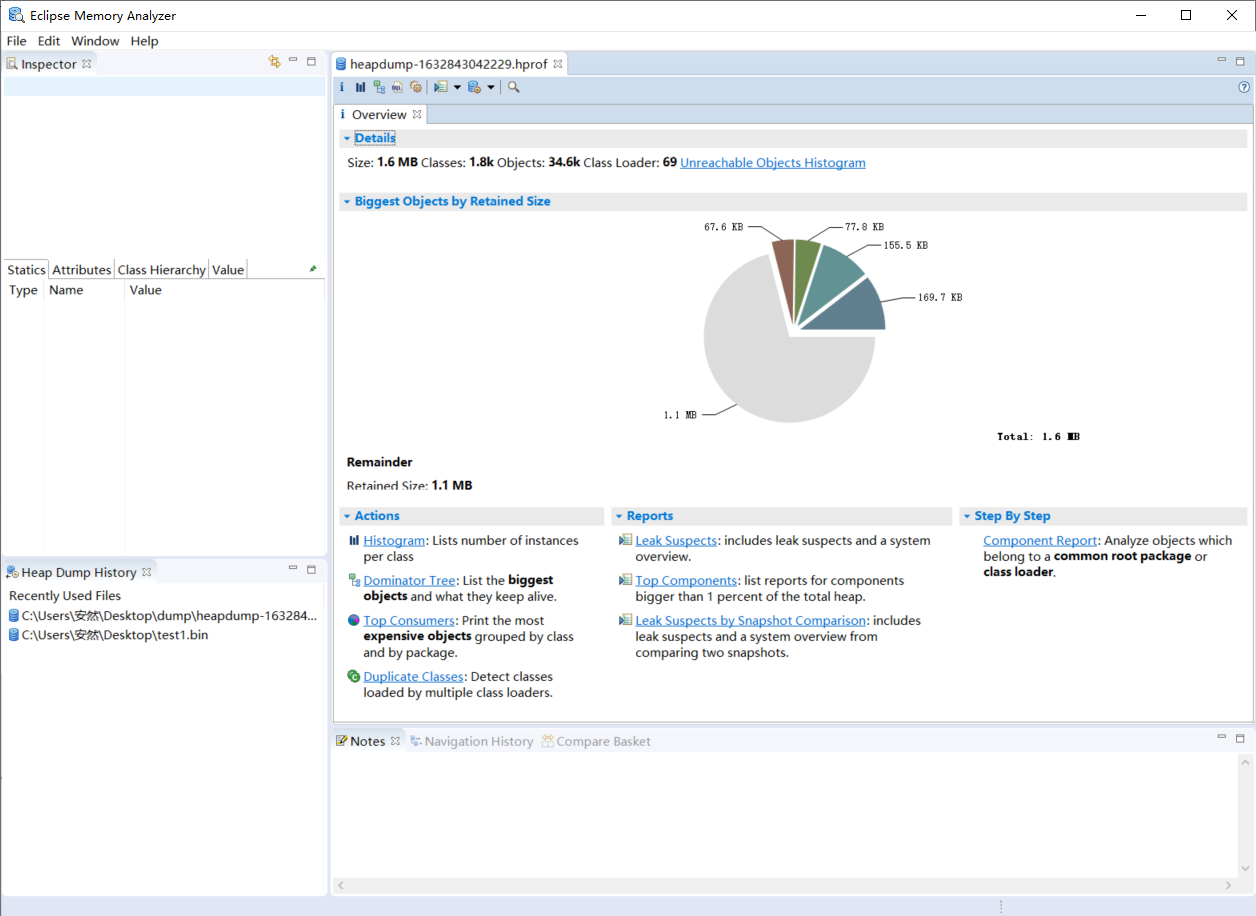Open the File menu
1256x916 pixels.
(x=17, y=41)
